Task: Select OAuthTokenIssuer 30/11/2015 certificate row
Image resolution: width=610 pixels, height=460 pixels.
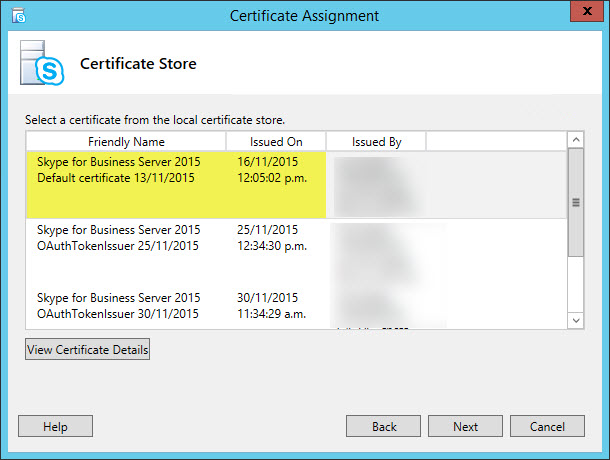Action: pyautogui.click(x=296, y=308)
